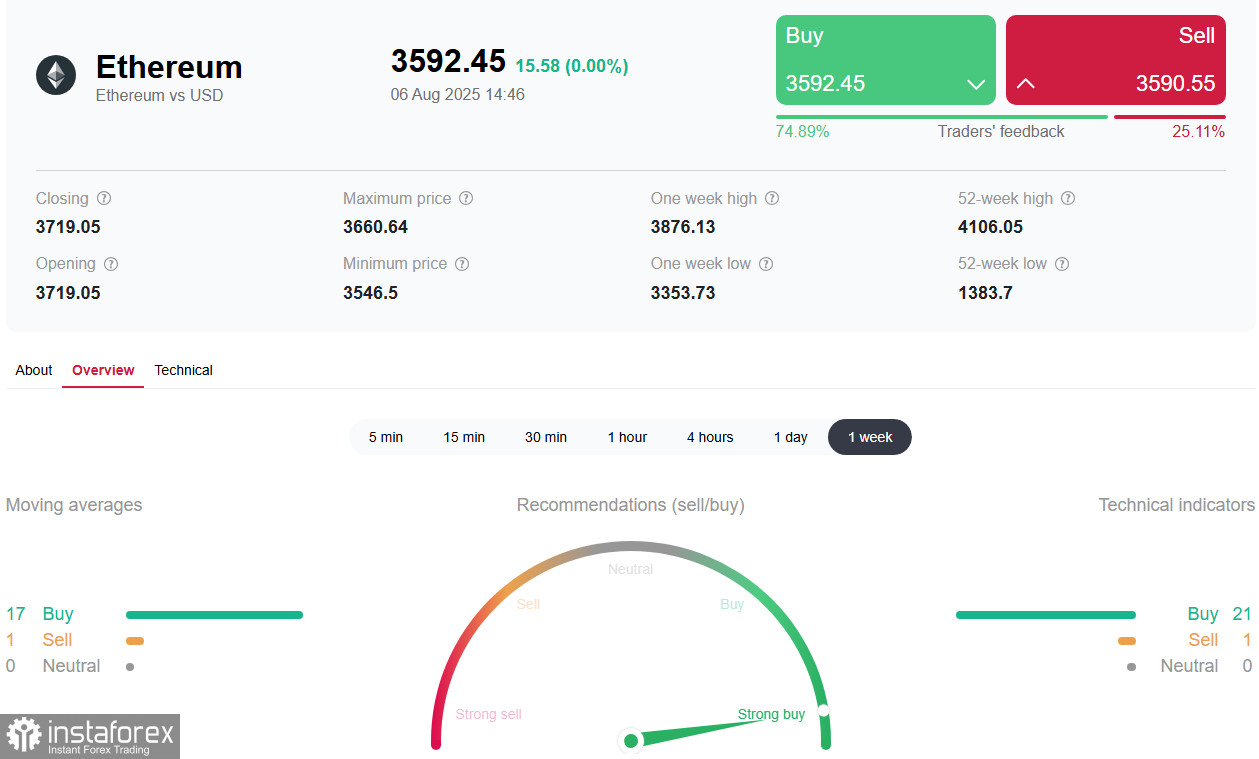Screen dimensions: 1259x759
Task: Click the Minimum price value 3546.5
Action: (371, 293)
